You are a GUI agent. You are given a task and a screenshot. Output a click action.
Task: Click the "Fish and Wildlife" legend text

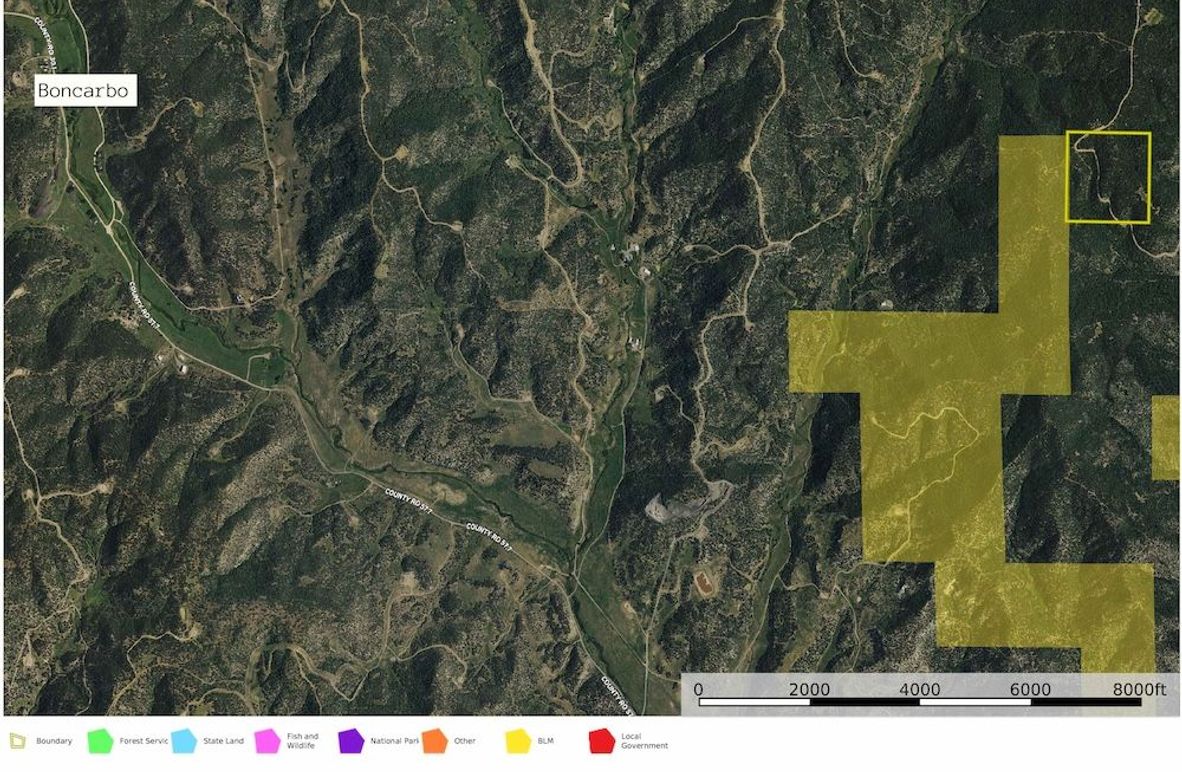[x=302, y=741]
